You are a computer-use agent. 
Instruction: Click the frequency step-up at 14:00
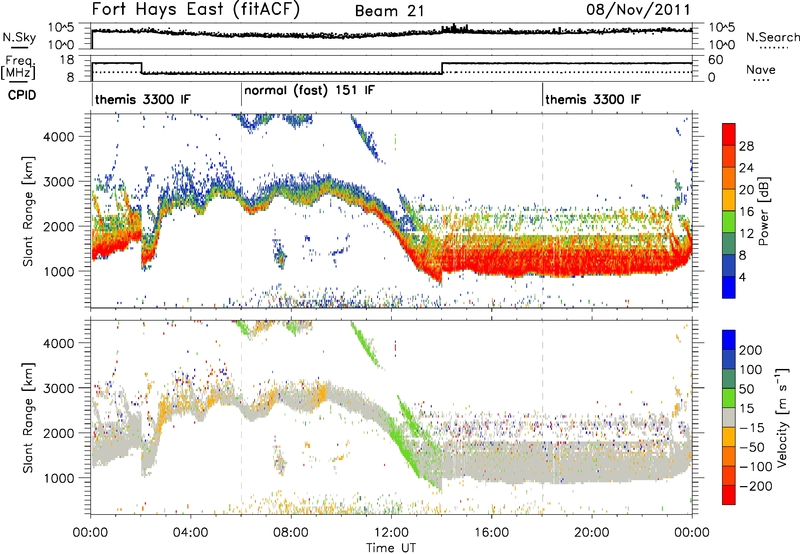[x=442, y=68]
